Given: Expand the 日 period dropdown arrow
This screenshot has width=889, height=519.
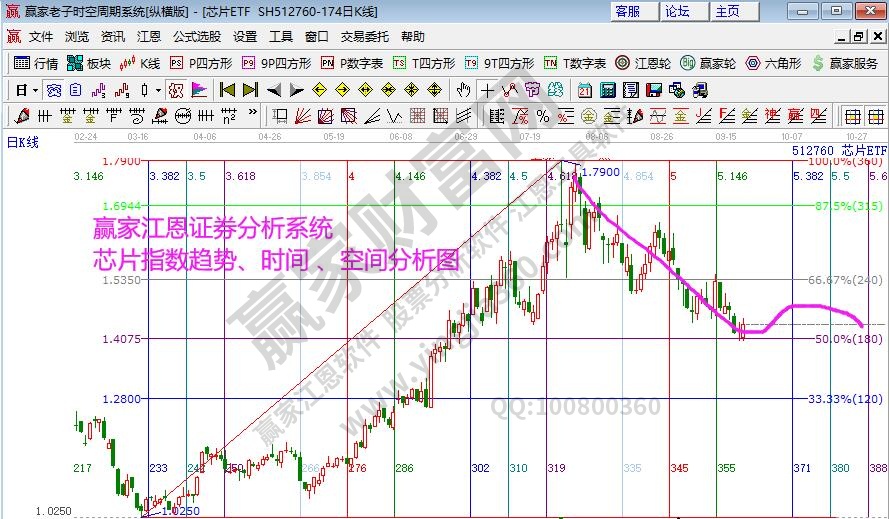Looking at the screenshot, I should pyautogui.click(x=35, y=89).
